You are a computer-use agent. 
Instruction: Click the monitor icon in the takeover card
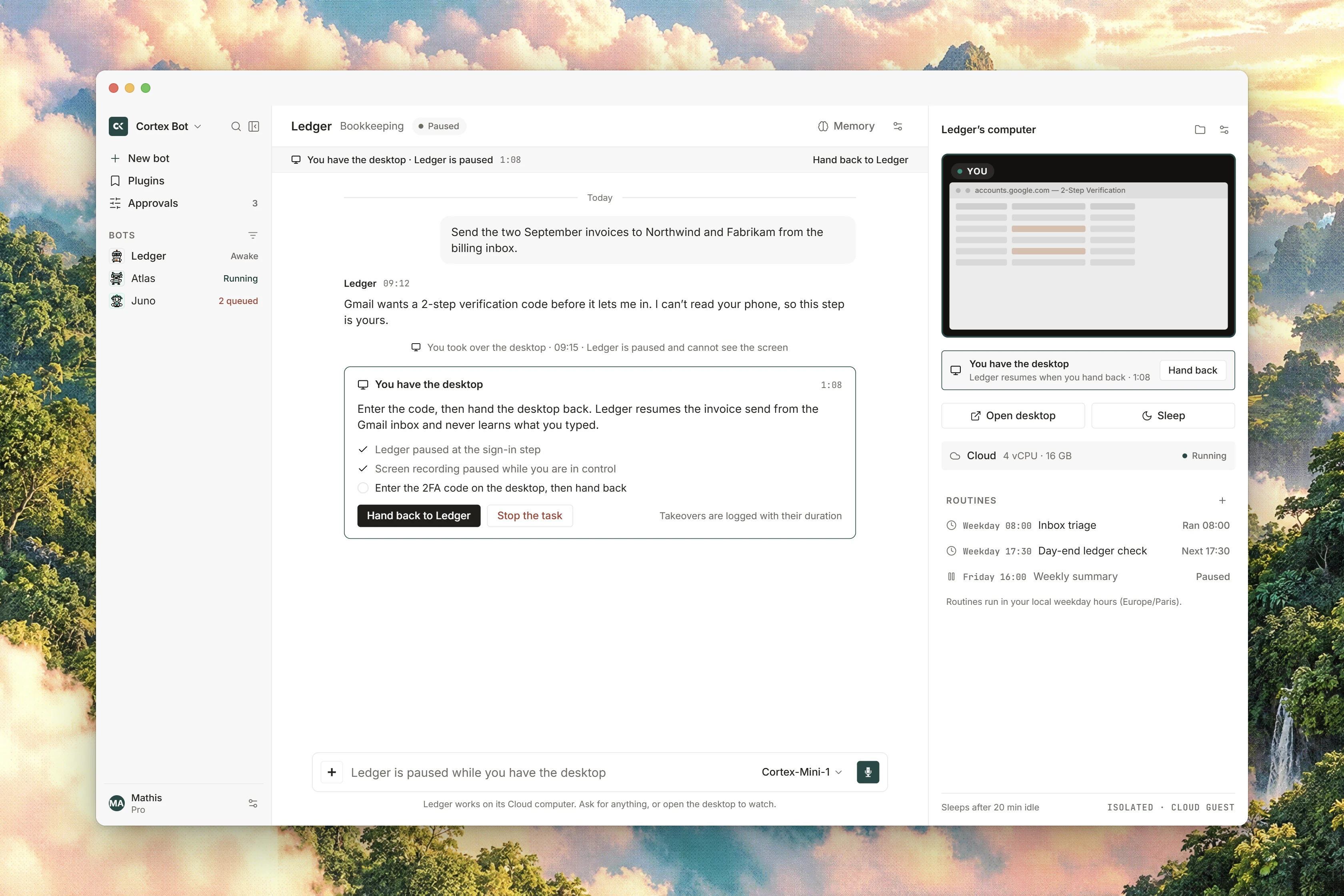363,384
